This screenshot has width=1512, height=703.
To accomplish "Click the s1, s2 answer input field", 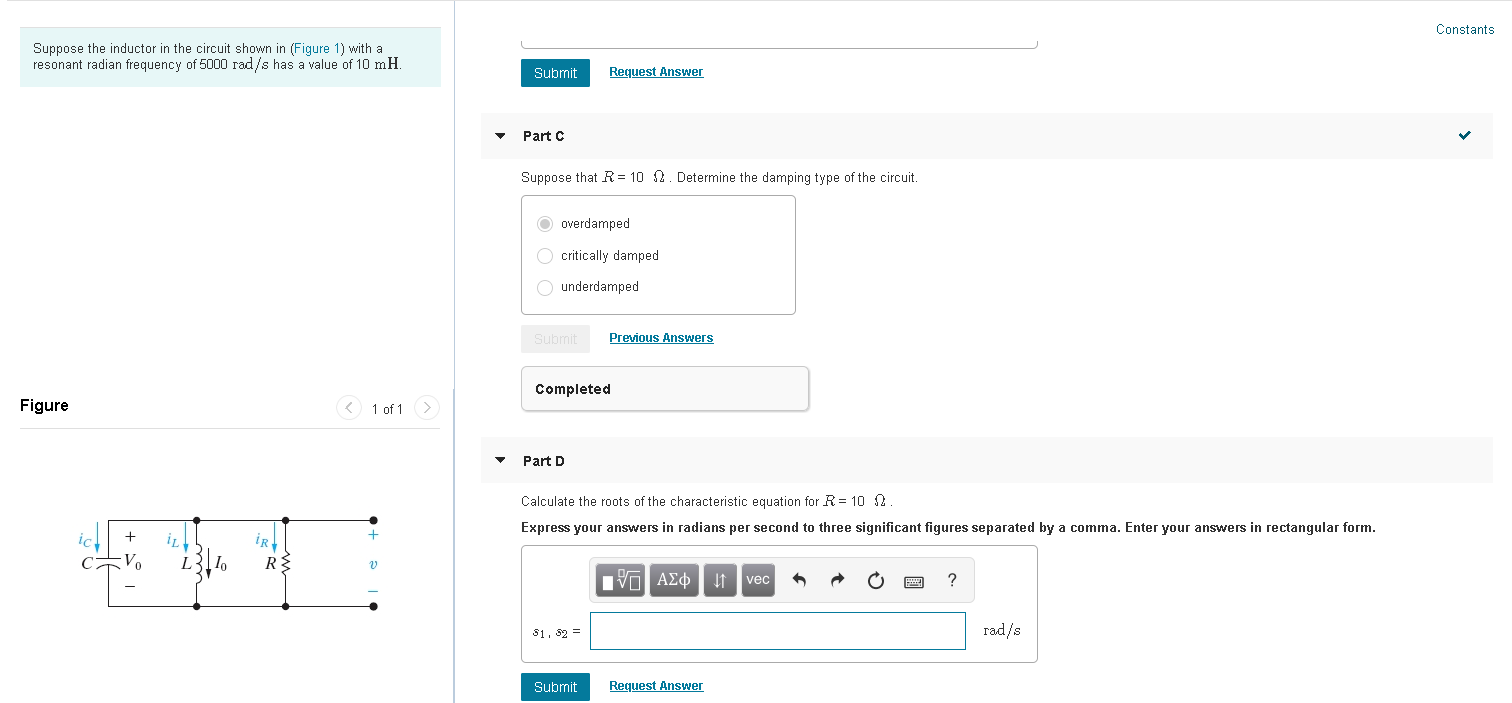I will coord(778,631).
